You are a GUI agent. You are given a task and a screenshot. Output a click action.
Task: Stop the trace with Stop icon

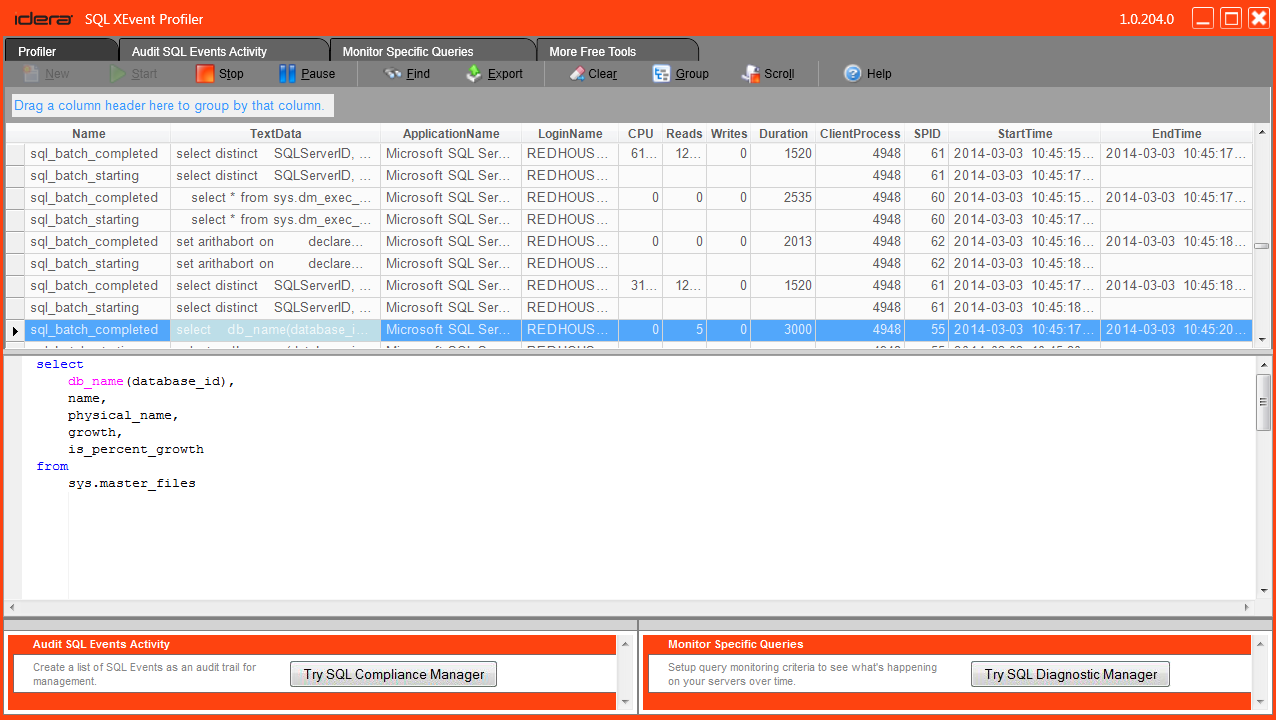tap(205, 74)
